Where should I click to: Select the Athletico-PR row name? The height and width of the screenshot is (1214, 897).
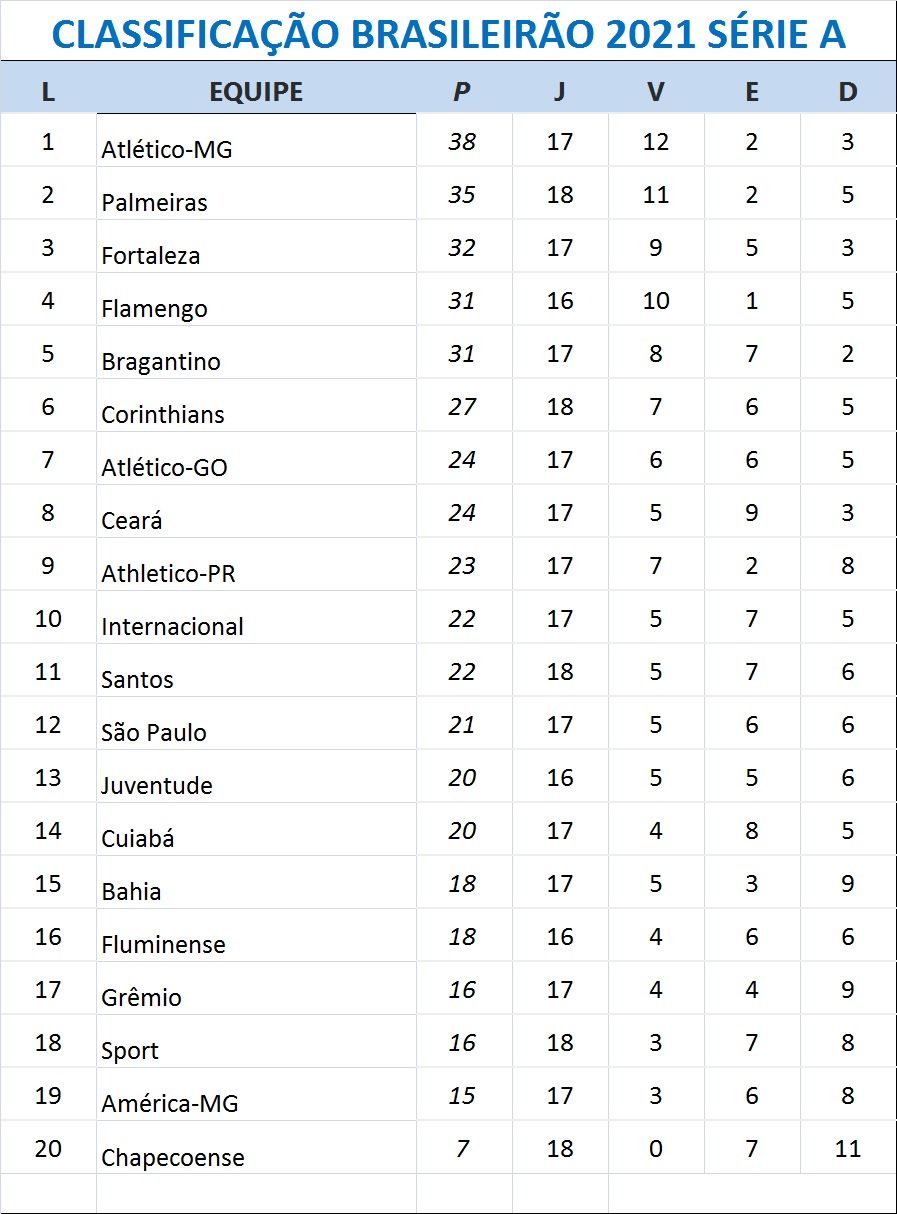[x=169, y=574]
